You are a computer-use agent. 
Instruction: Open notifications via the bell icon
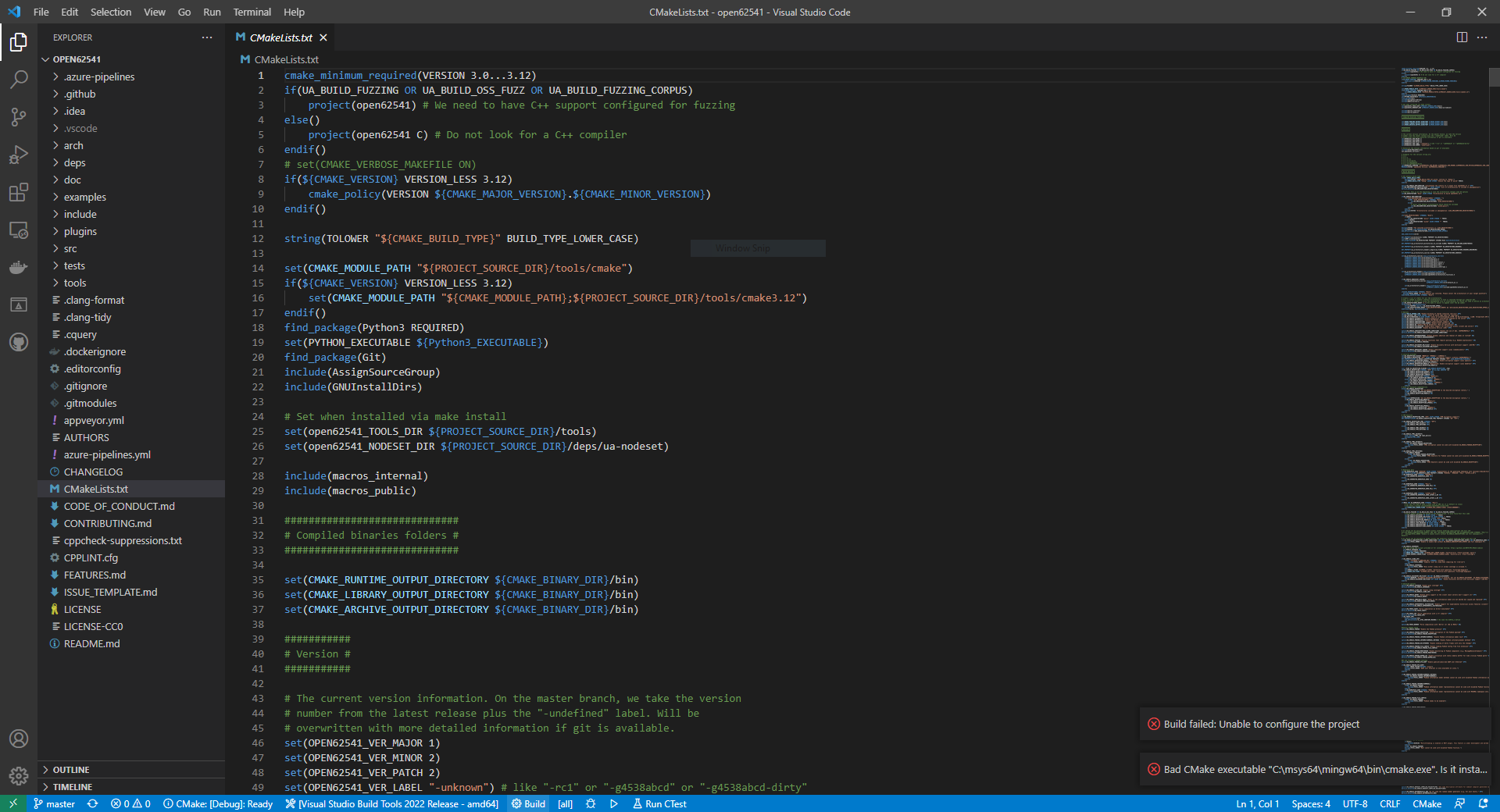tap(1483, 804)
